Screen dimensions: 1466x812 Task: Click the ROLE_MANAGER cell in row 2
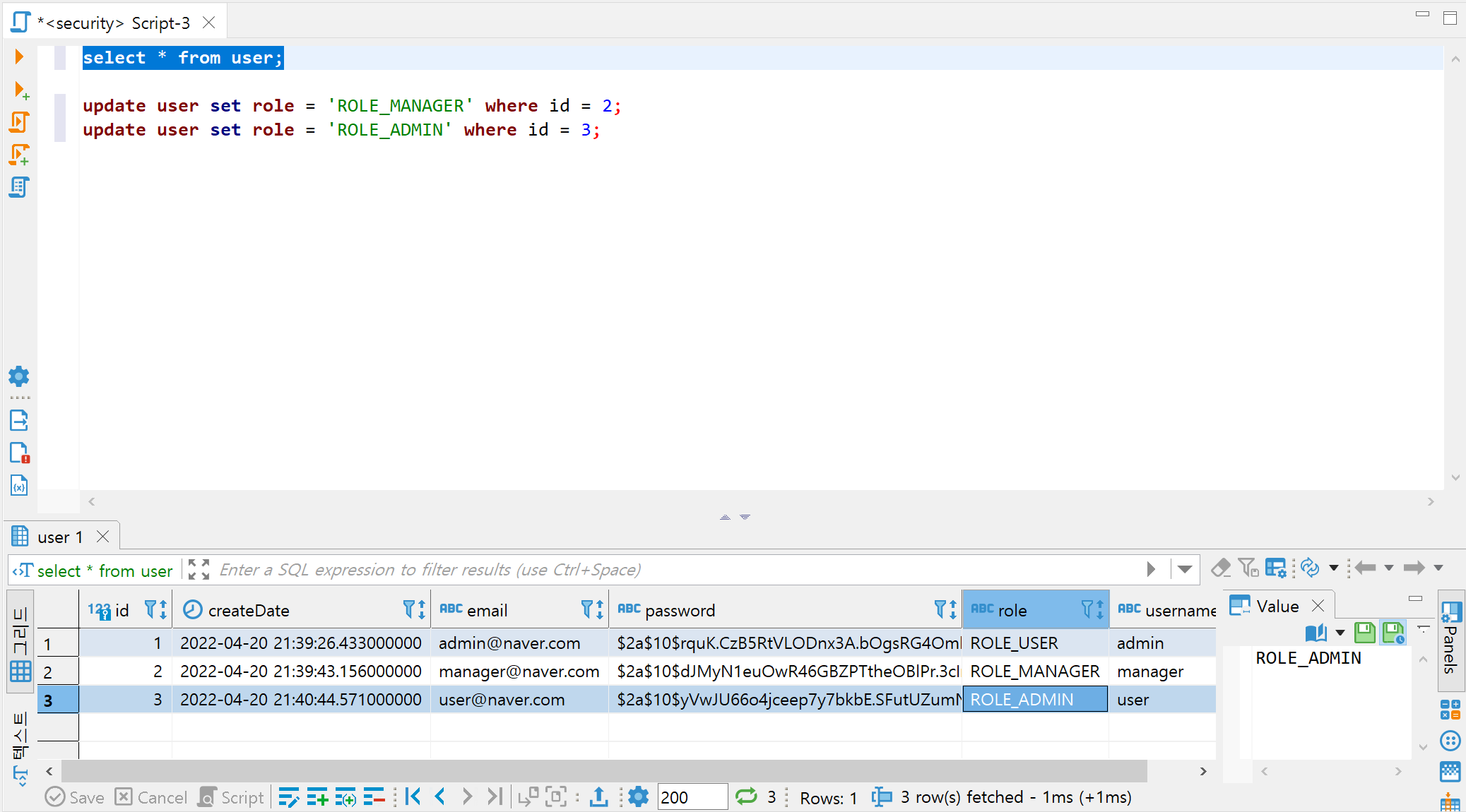tap(1034, 671)
